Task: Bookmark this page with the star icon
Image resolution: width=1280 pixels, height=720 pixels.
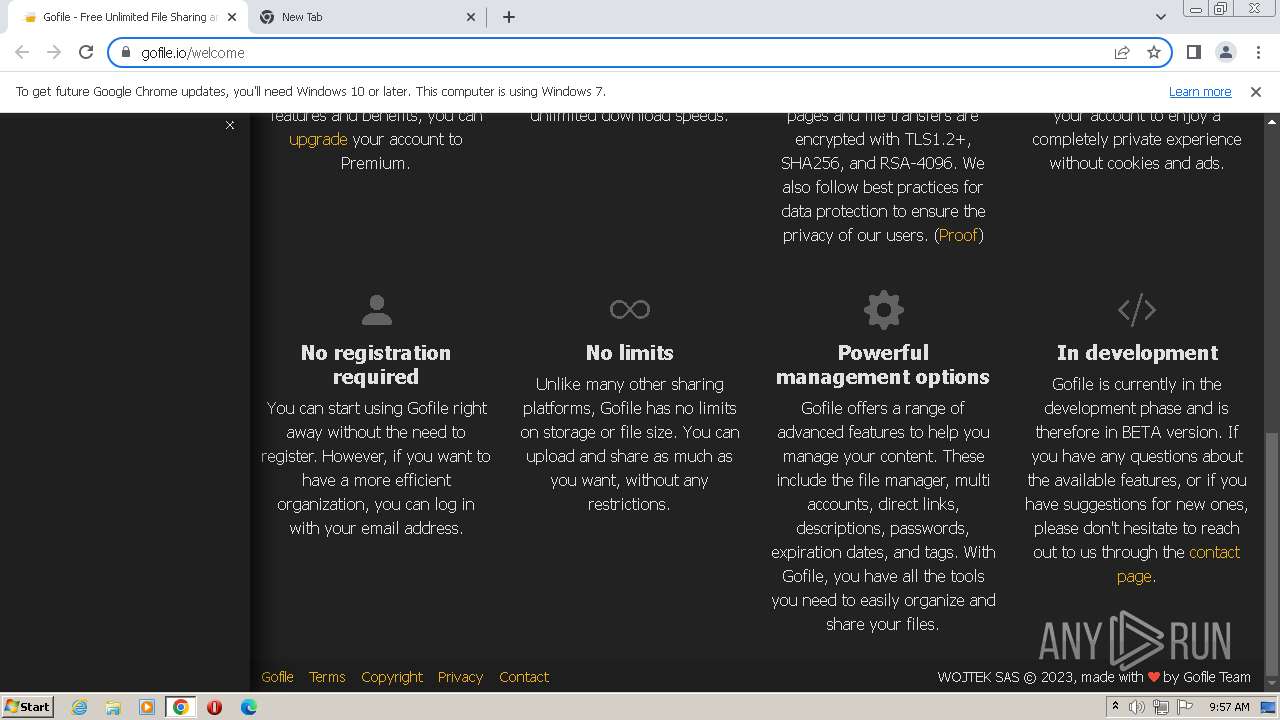Action: coord(1154,53)
